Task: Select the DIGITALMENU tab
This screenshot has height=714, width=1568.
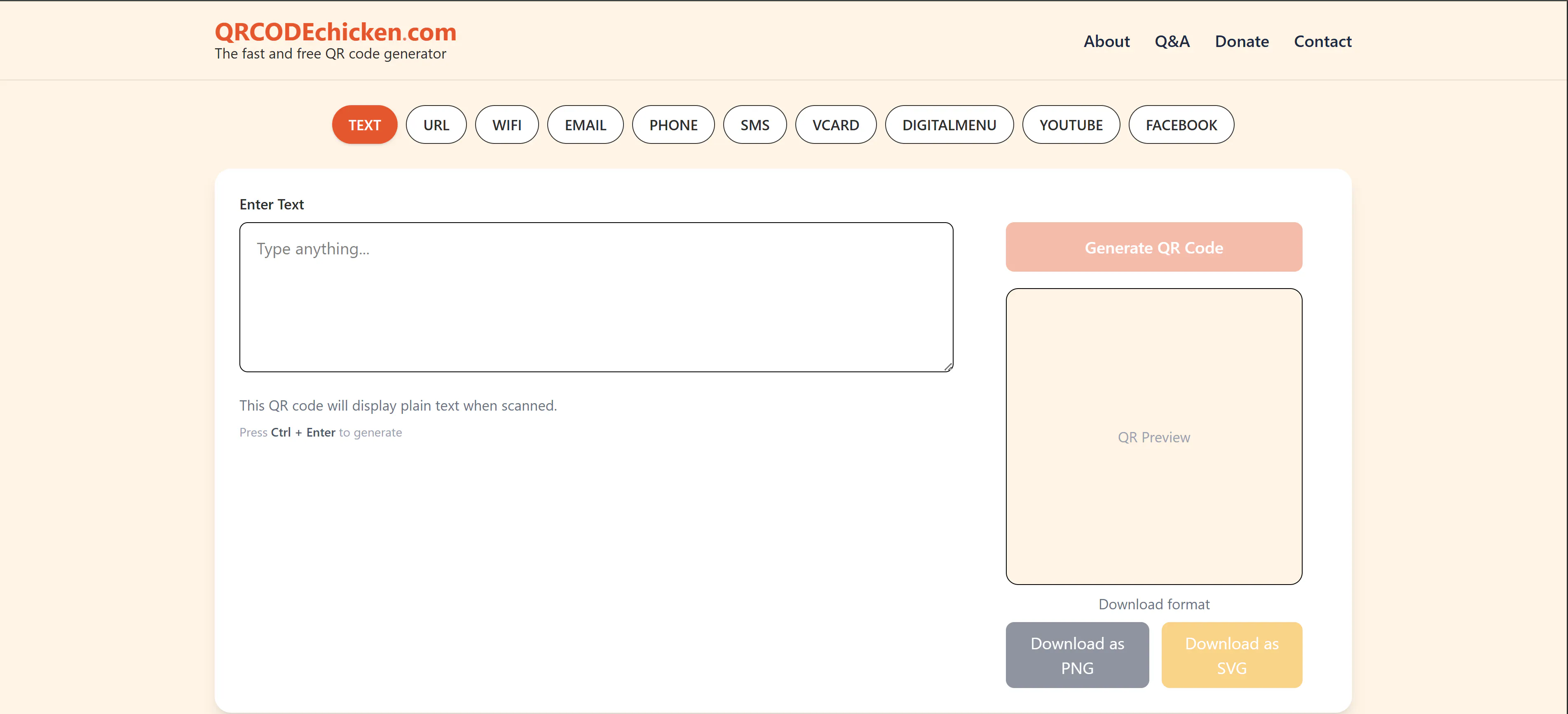Action: pyautogui.click(x=949, y=125)
